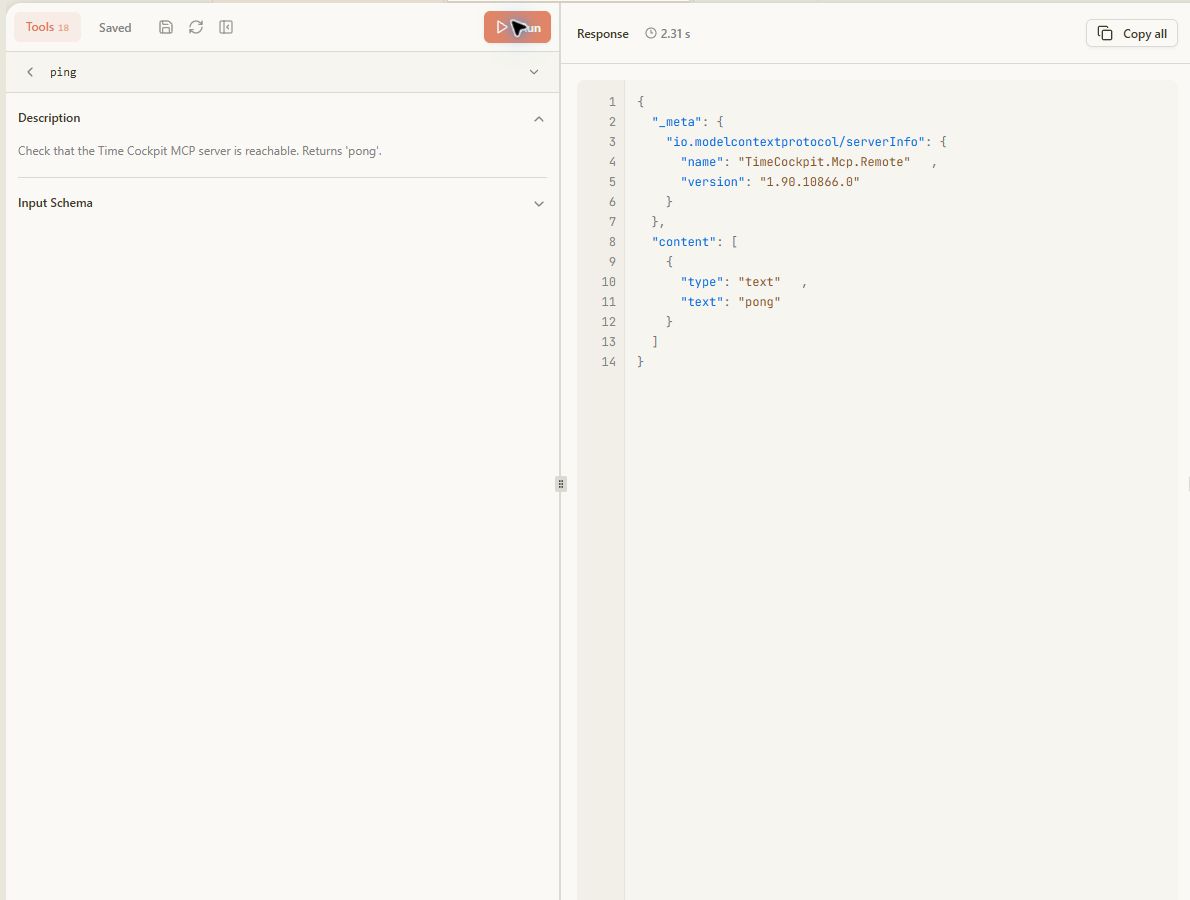Click the "io.modelcontextprotocol/serverInfo" key
Viewport: 1190px width, 900px height.
pos(795,142)
